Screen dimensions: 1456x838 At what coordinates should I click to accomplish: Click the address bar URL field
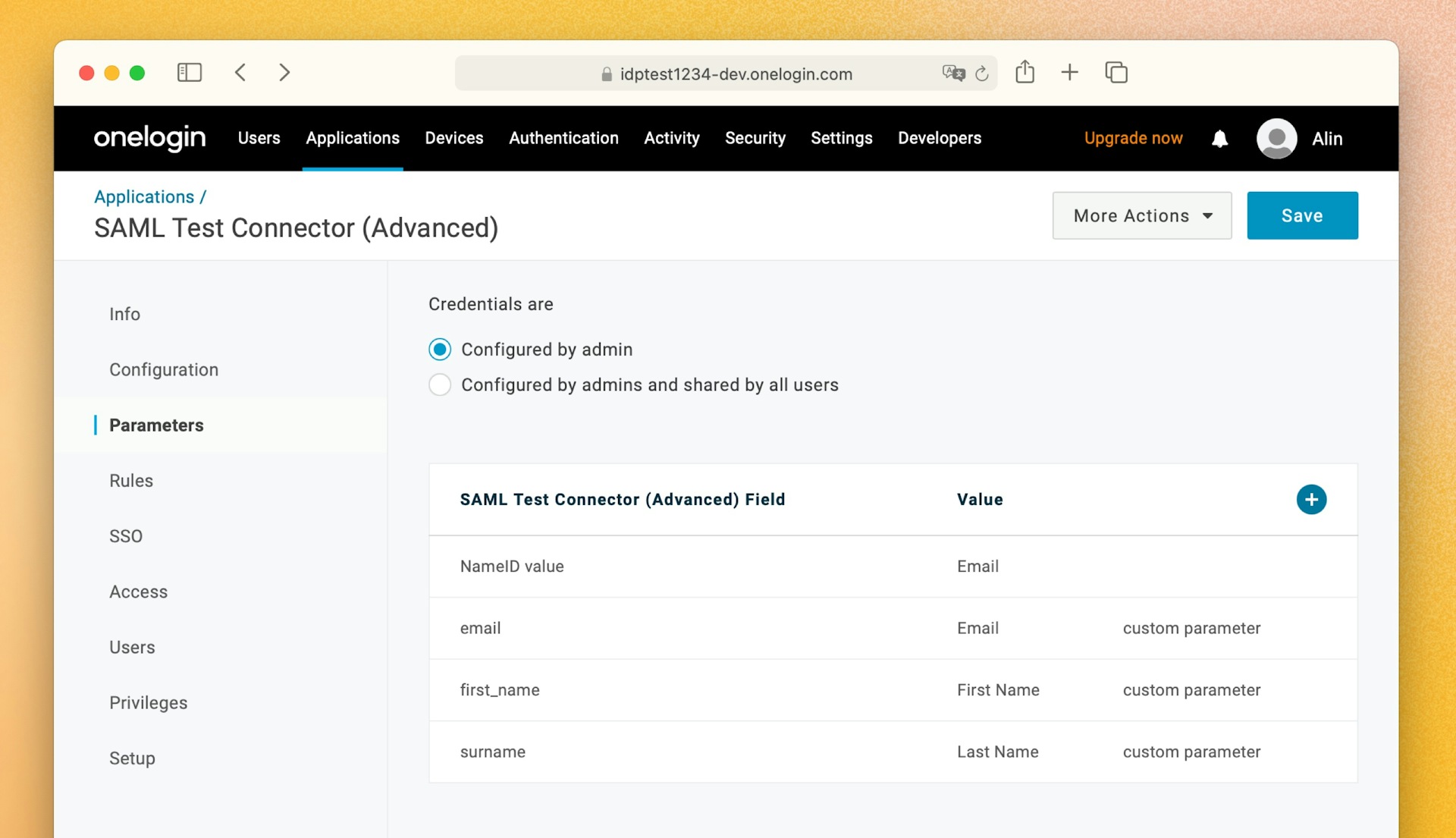tap(734, 74)
